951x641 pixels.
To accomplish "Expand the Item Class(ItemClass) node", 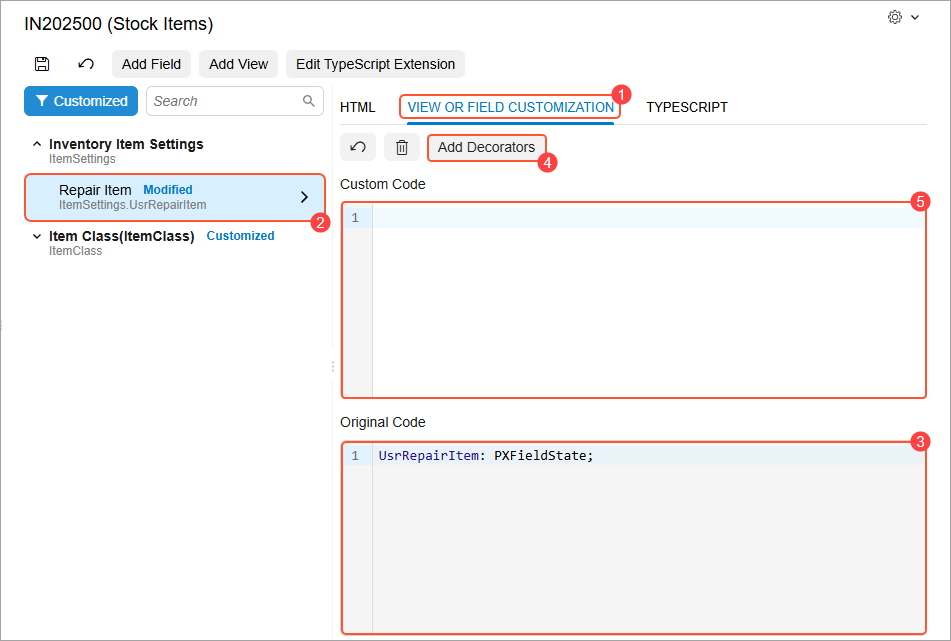I will point(37,237).
